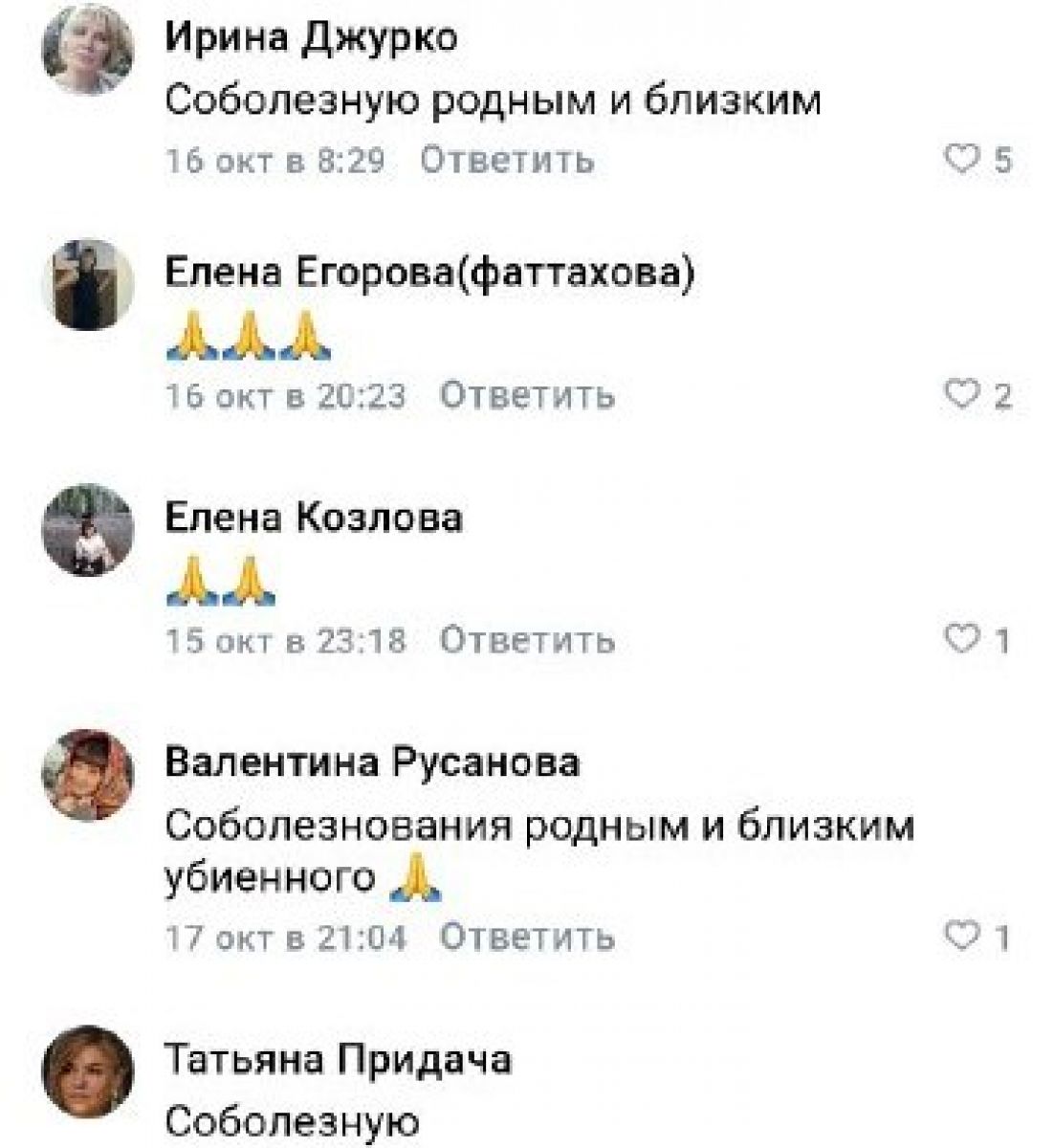Open Татьяна Придача's profile avatar
1054x1148 pixels.
(90, 1071)
